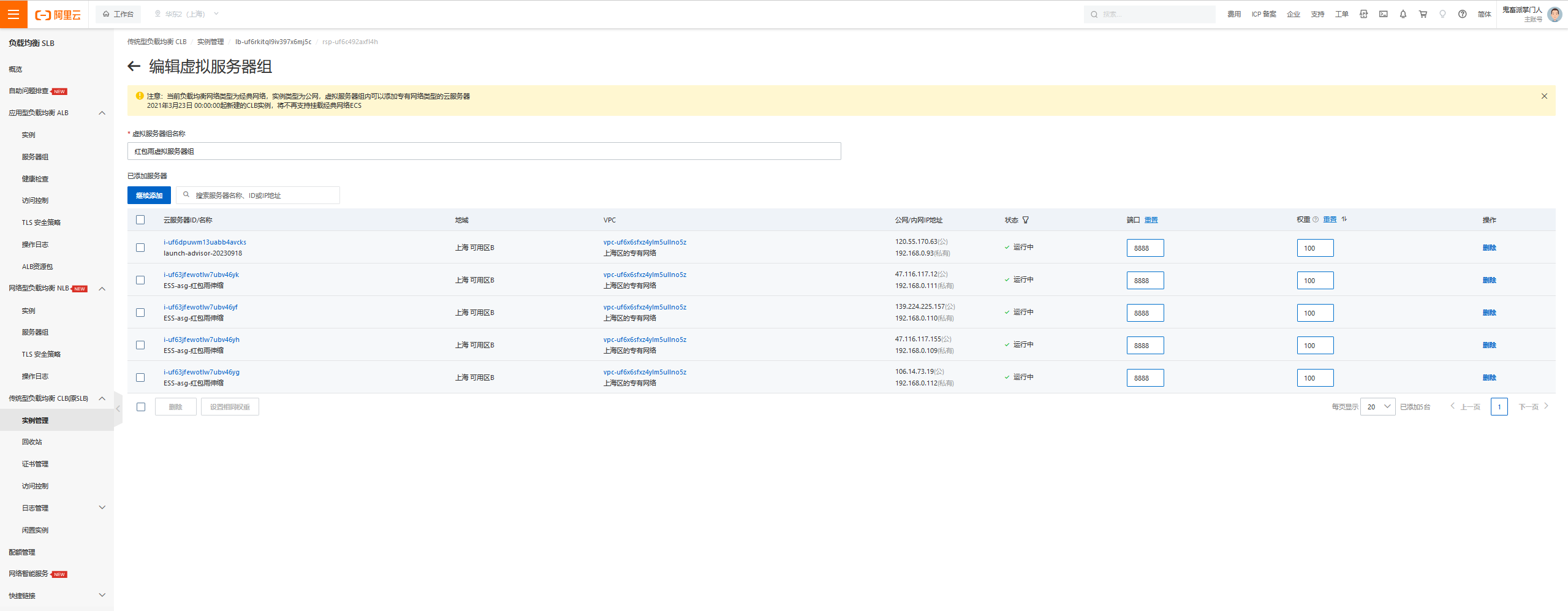The width and height of the screenshot is (1568, 611).
Task: Close the yellow notice banner
Action: pos(1544,96)
